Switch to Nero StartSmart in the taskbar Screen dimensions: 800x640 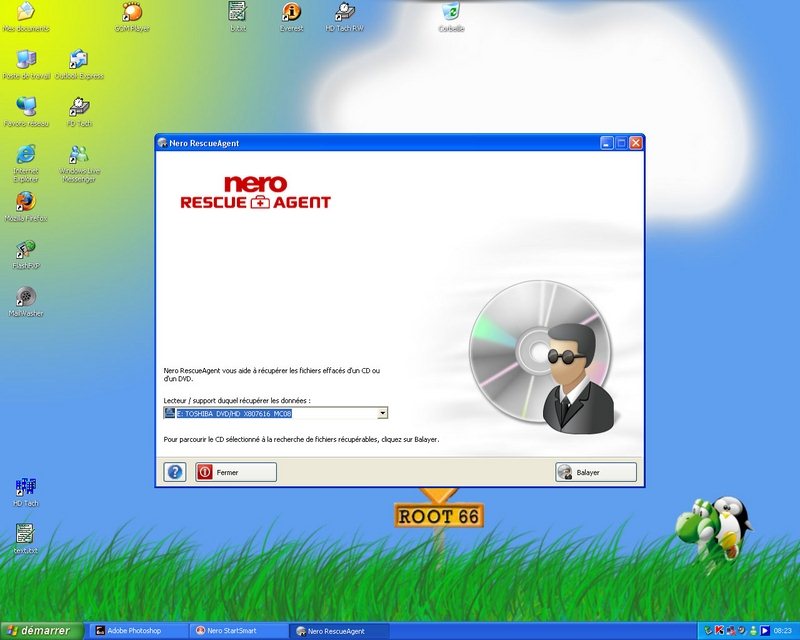238,631
